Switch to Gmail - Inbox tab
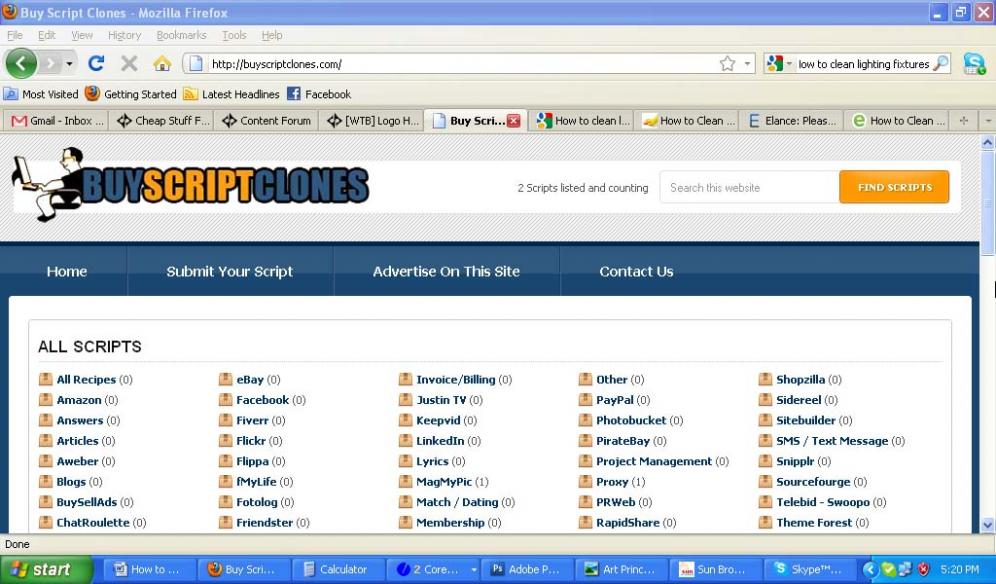 [56, 121]
